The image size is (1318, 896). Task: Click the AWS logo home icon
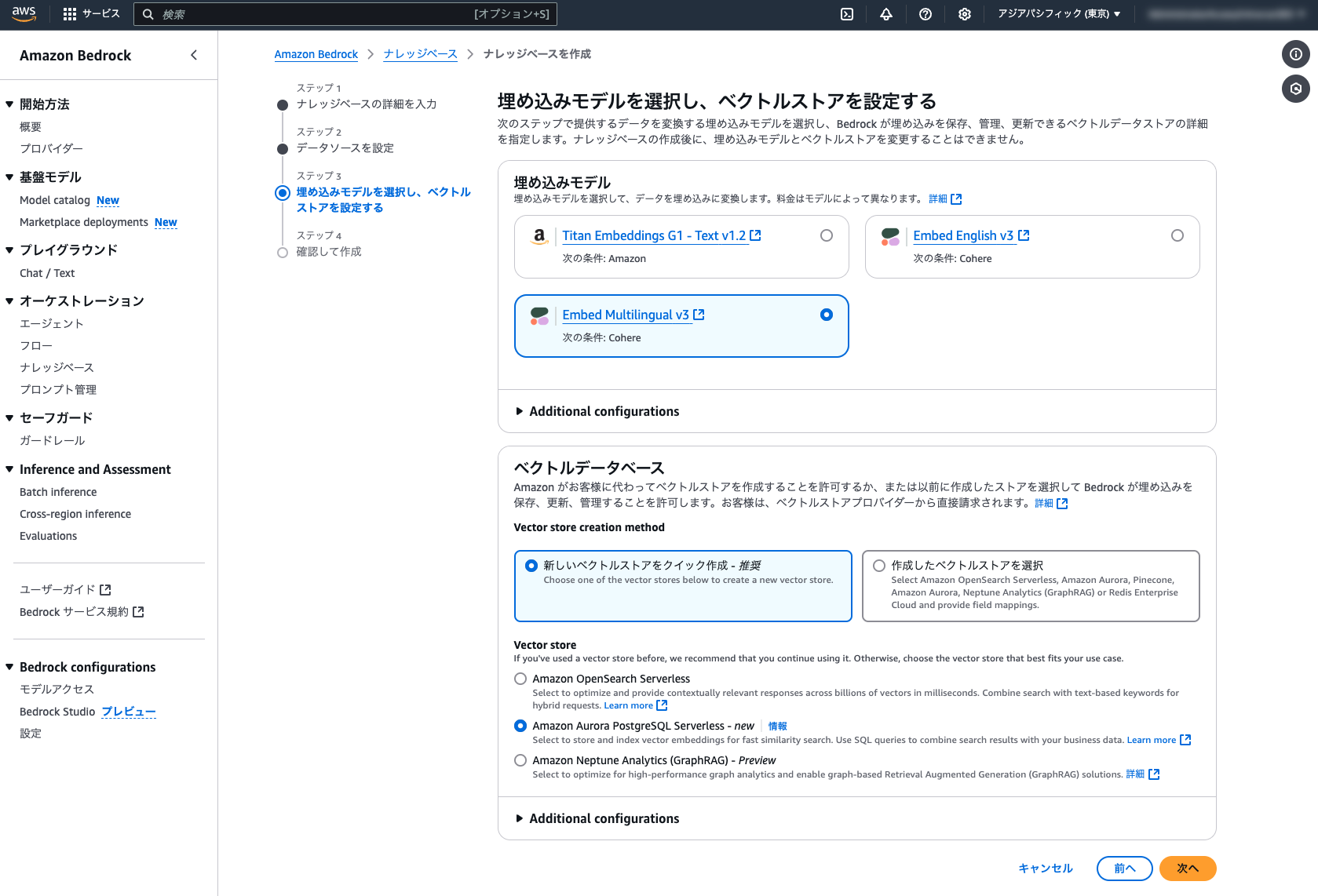tap(24, 14)
